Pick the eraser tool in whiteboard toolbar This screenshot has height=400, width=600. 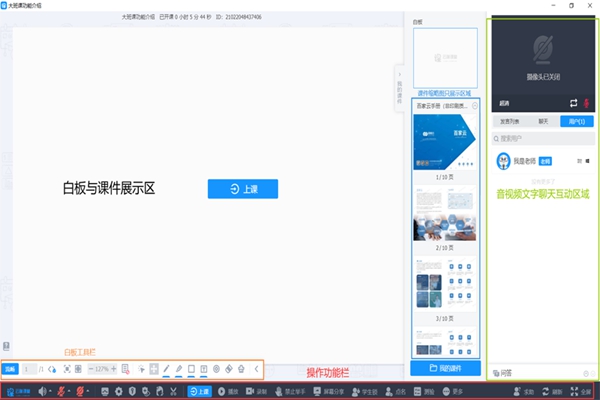pyautogui.click(x=228, y=369)
